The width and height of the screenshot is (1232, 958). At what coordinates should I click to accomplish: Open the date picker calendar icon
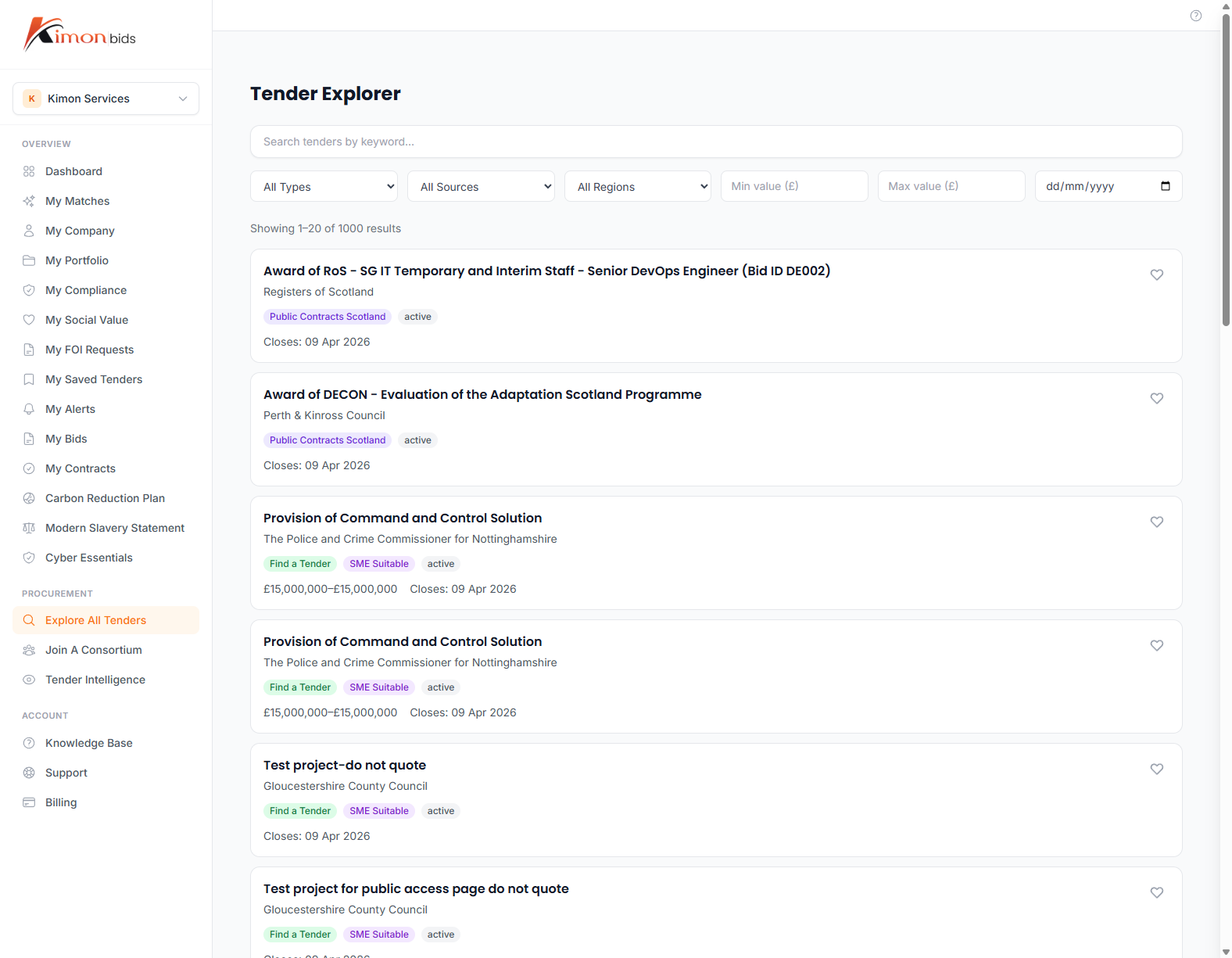tap(1166, 186)
